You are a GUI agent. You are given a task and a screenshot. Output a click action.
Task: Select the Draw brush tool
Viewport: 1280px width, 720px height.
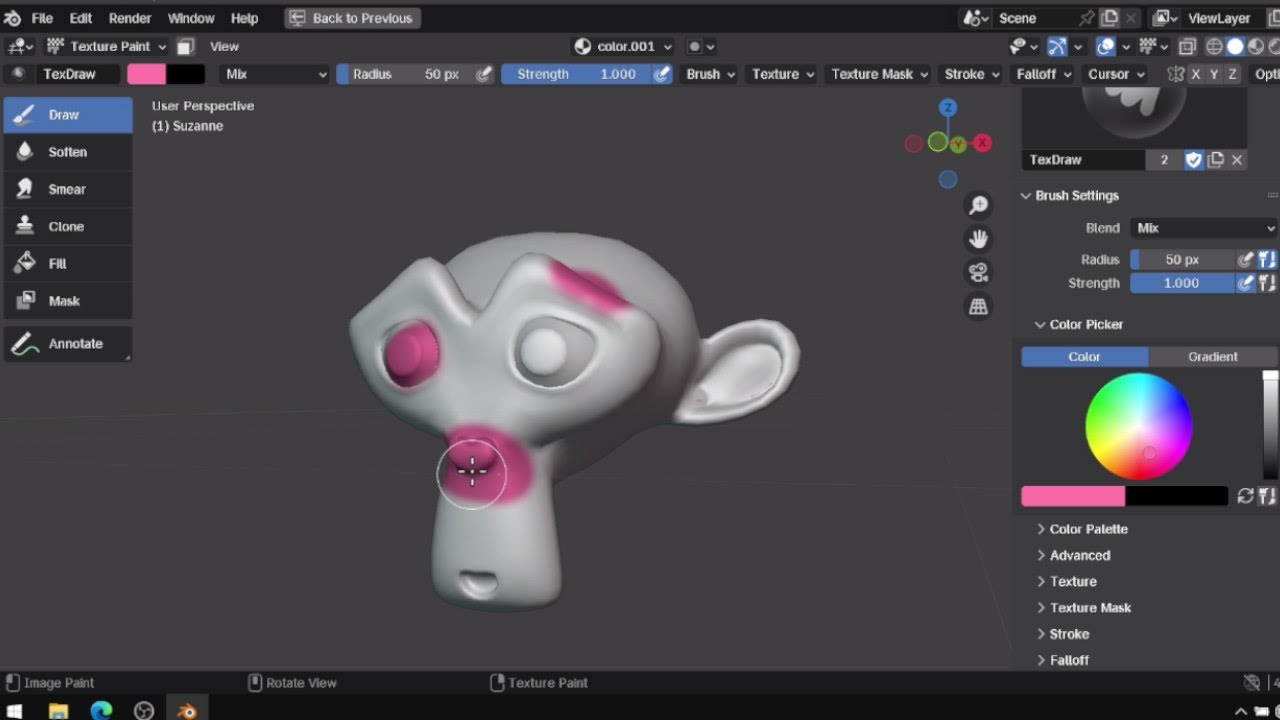click(68, 115)
